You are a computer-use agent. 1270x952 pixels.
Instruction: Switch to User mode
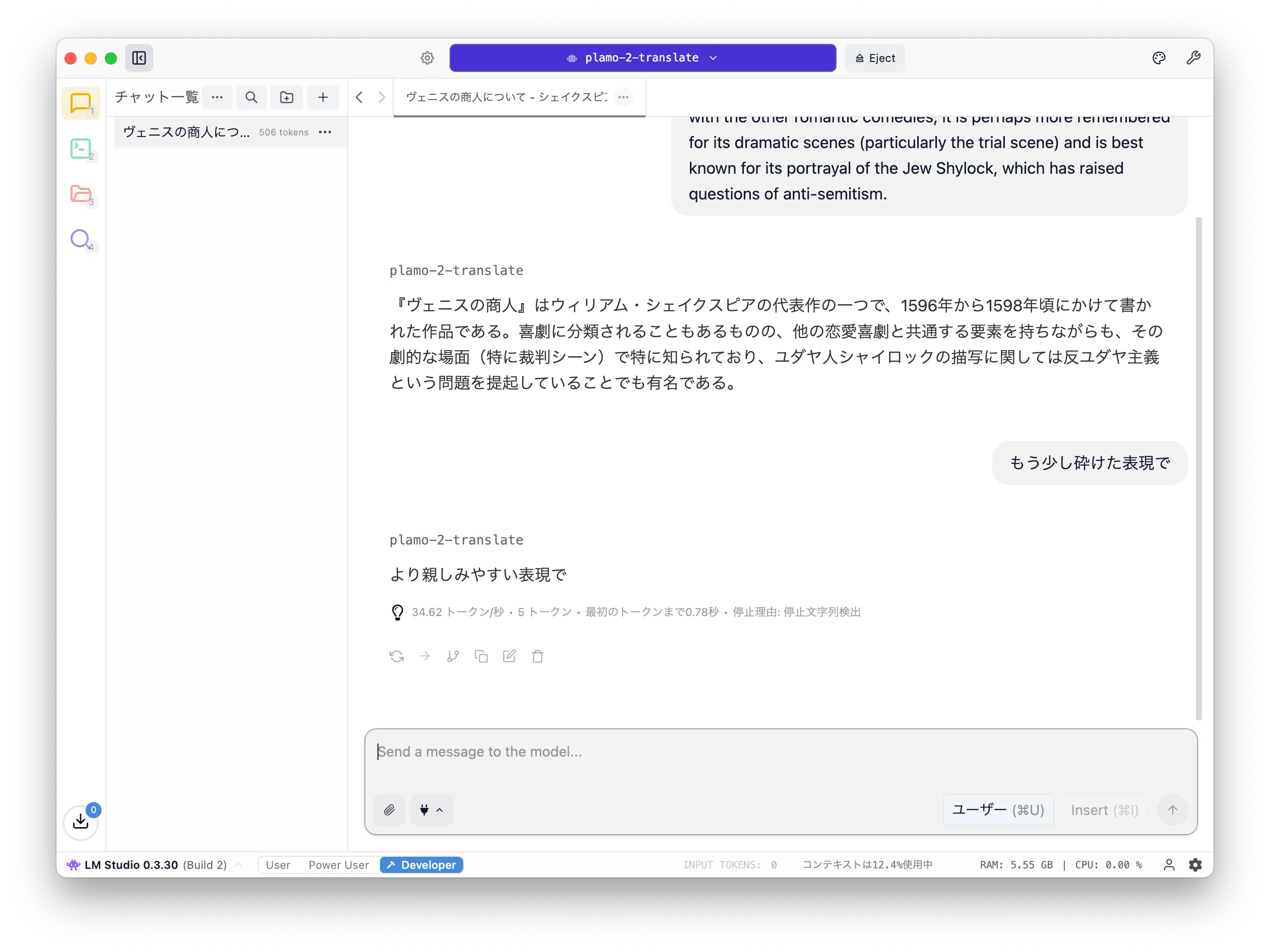click(x=278, y=865)
